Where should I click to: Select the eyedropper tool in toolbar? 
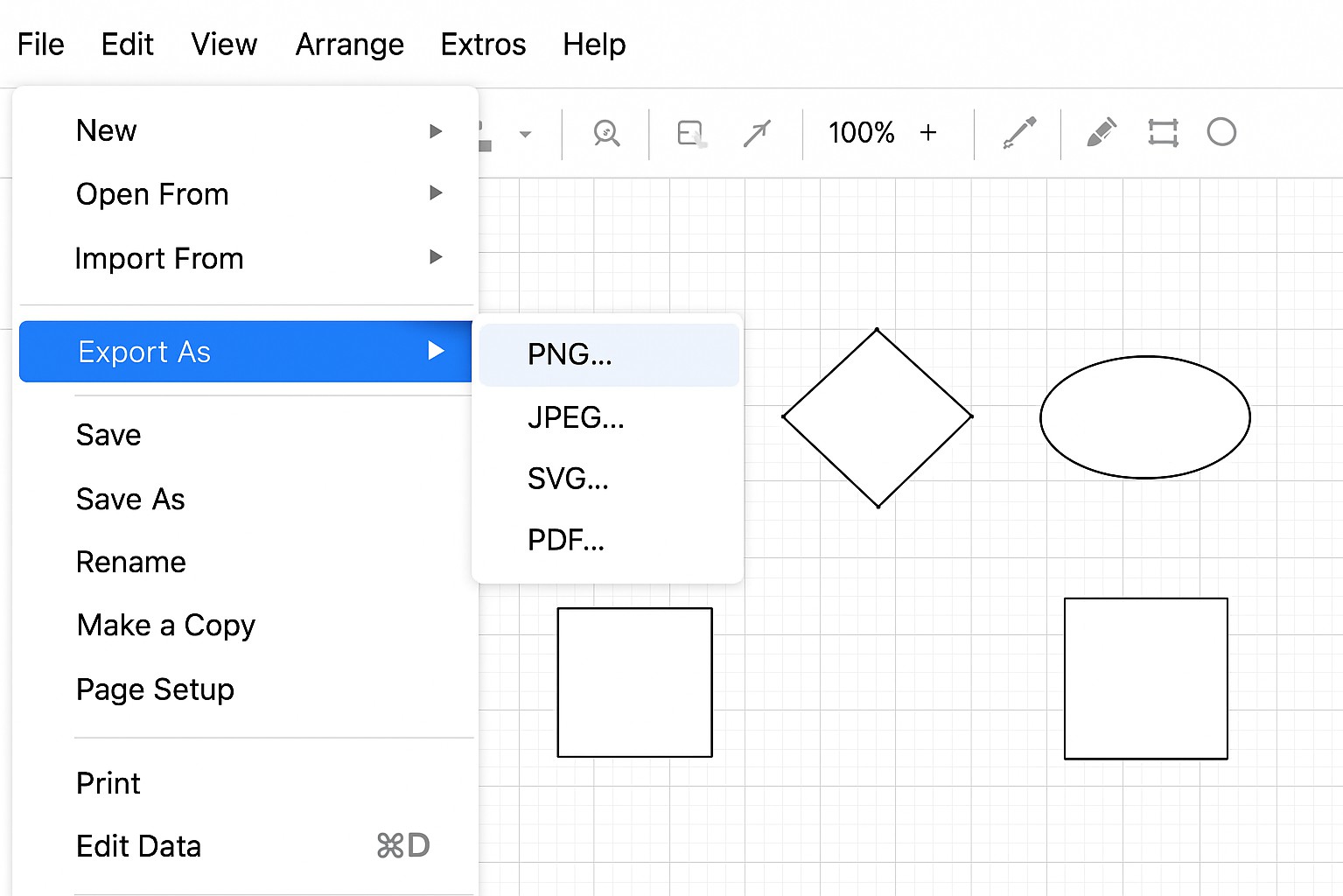(x=1019, y=133)
